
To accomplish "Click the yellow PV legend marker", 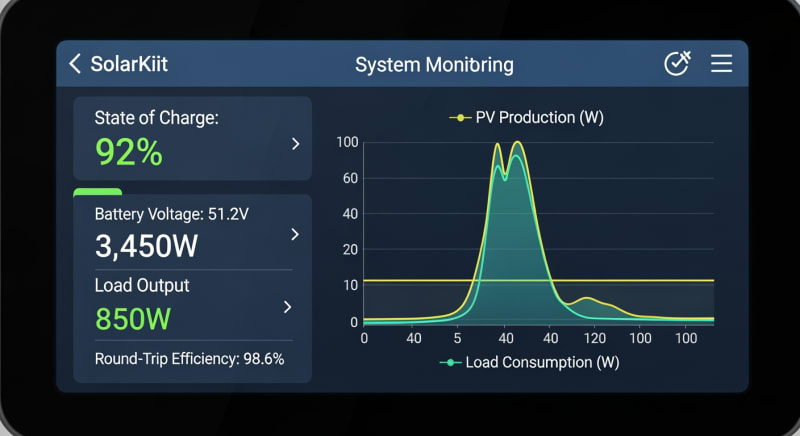I will [x=460, y=118].
